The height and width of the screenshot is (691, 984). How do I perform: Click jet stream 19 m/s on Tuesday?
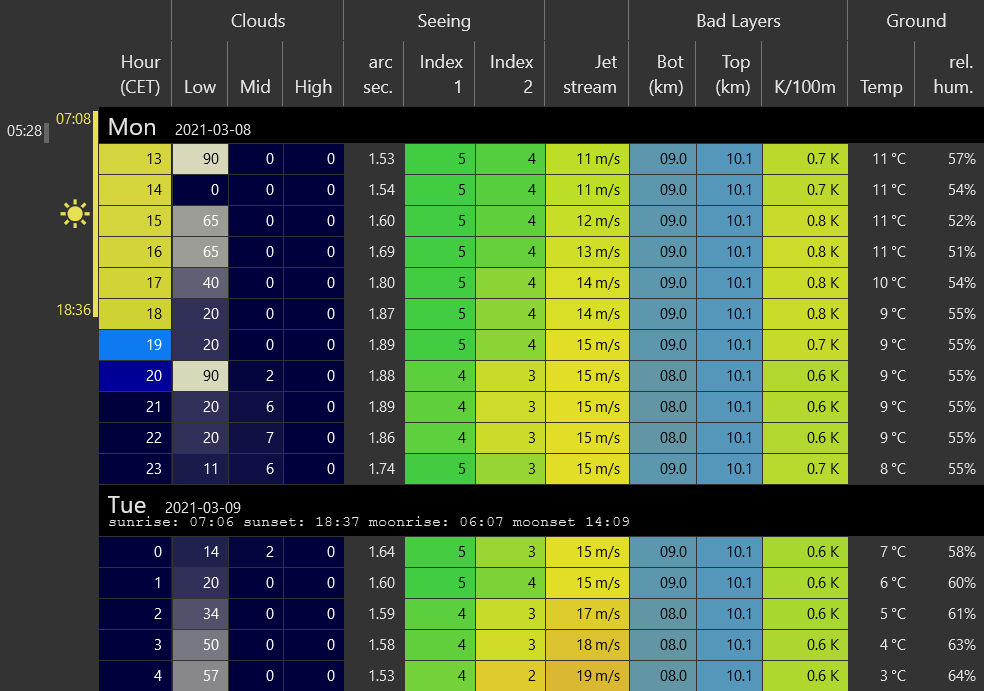pos(587,675)
